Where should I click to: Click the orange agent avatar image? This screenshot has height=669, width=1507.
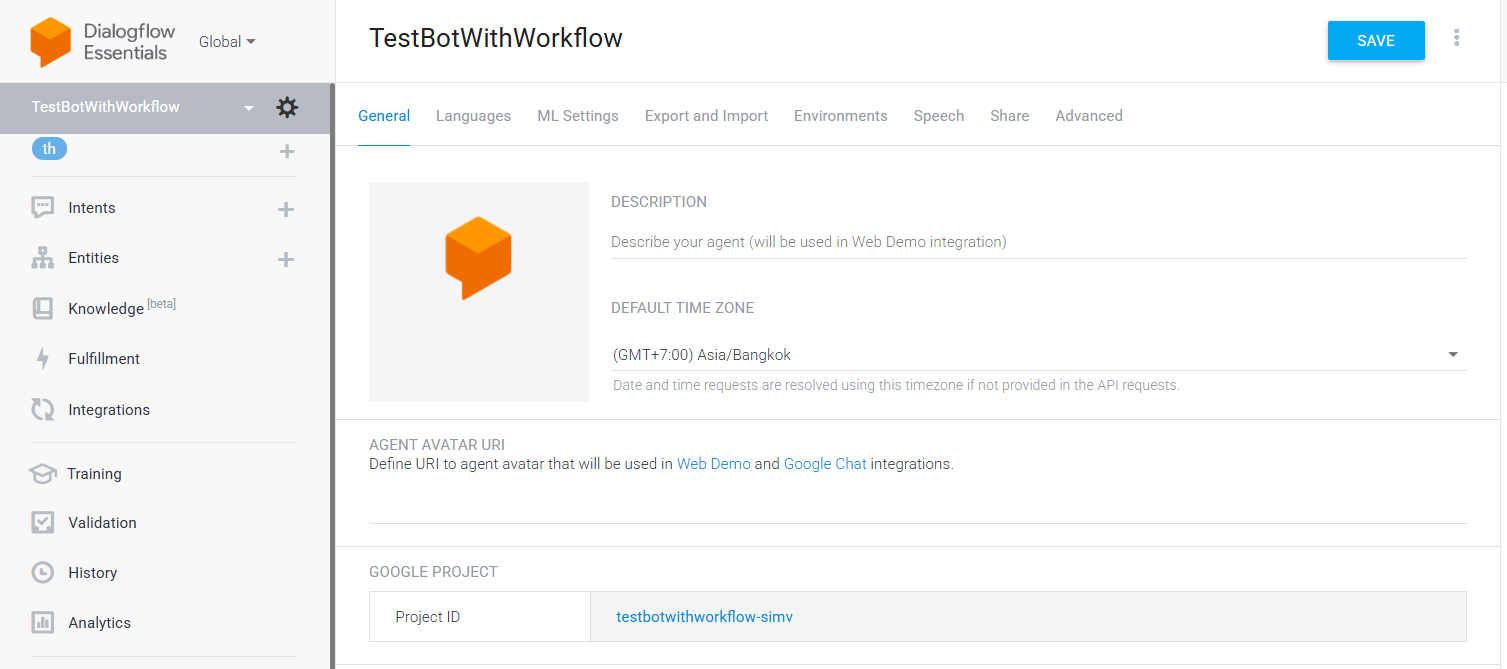click(479, 292)
